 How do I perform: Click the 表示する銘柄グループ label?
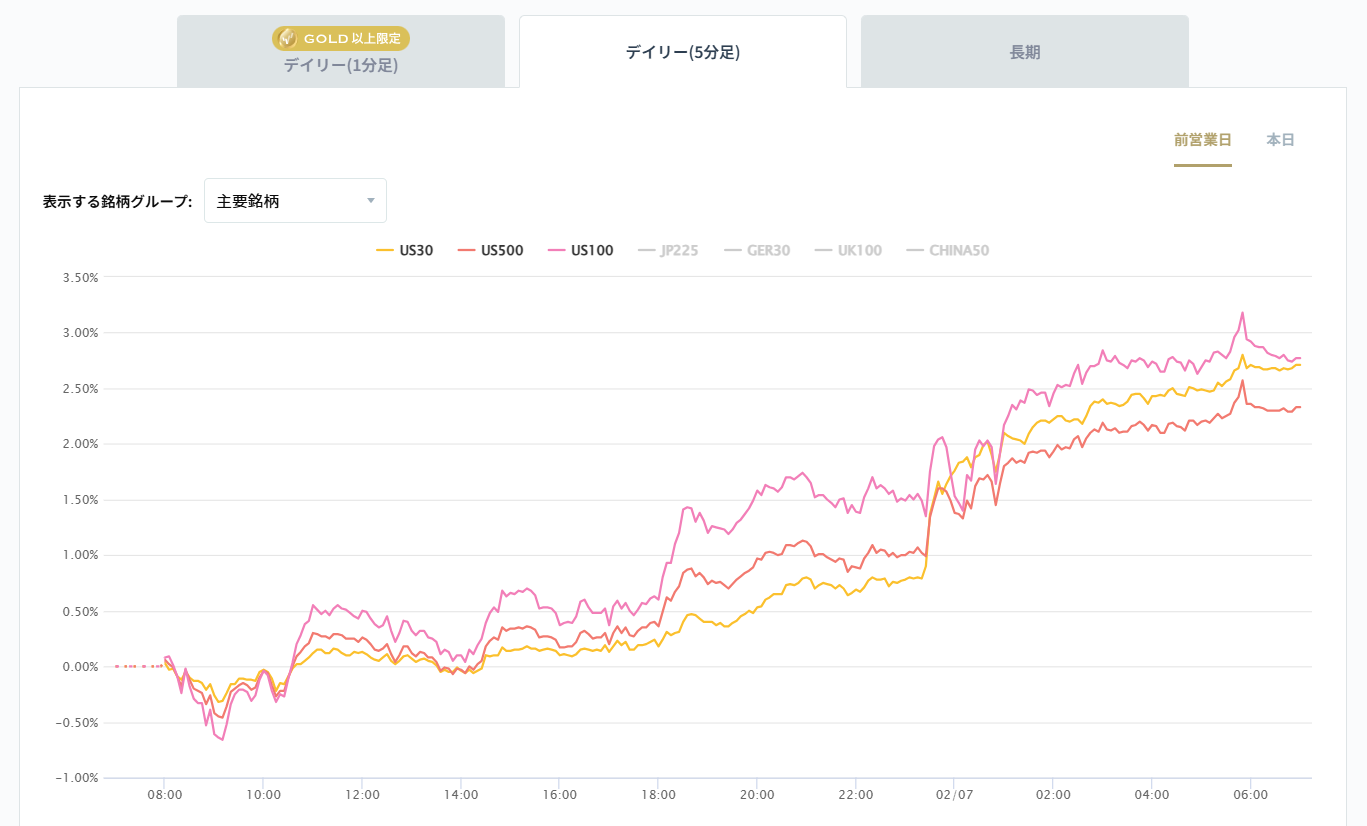coord(117,201)
